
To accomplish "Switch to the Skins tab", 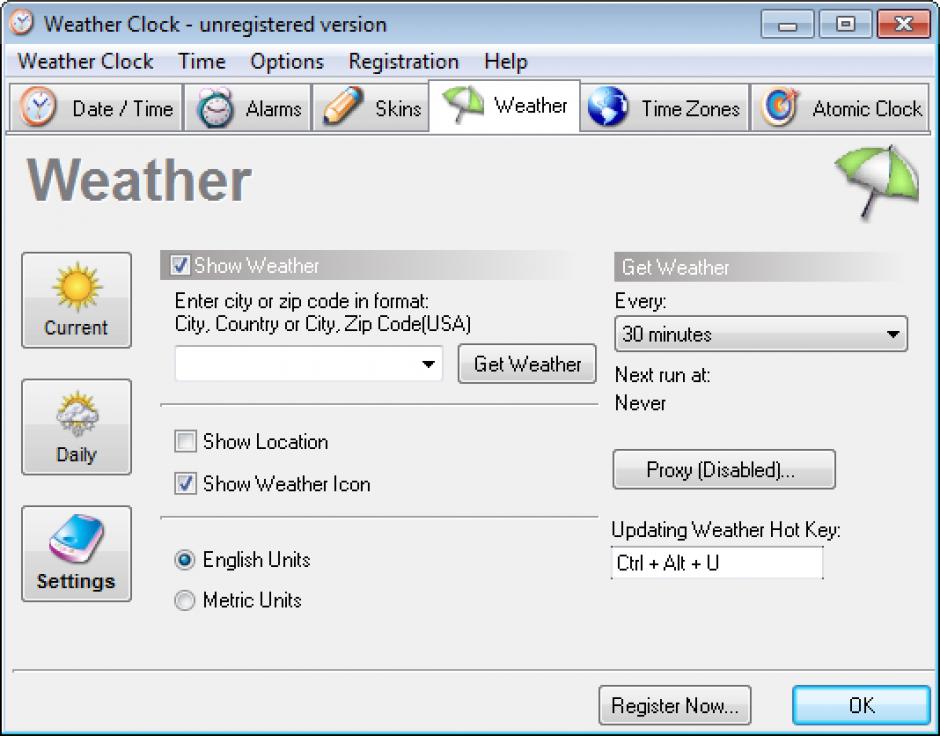I will click(x=371, y=108).
